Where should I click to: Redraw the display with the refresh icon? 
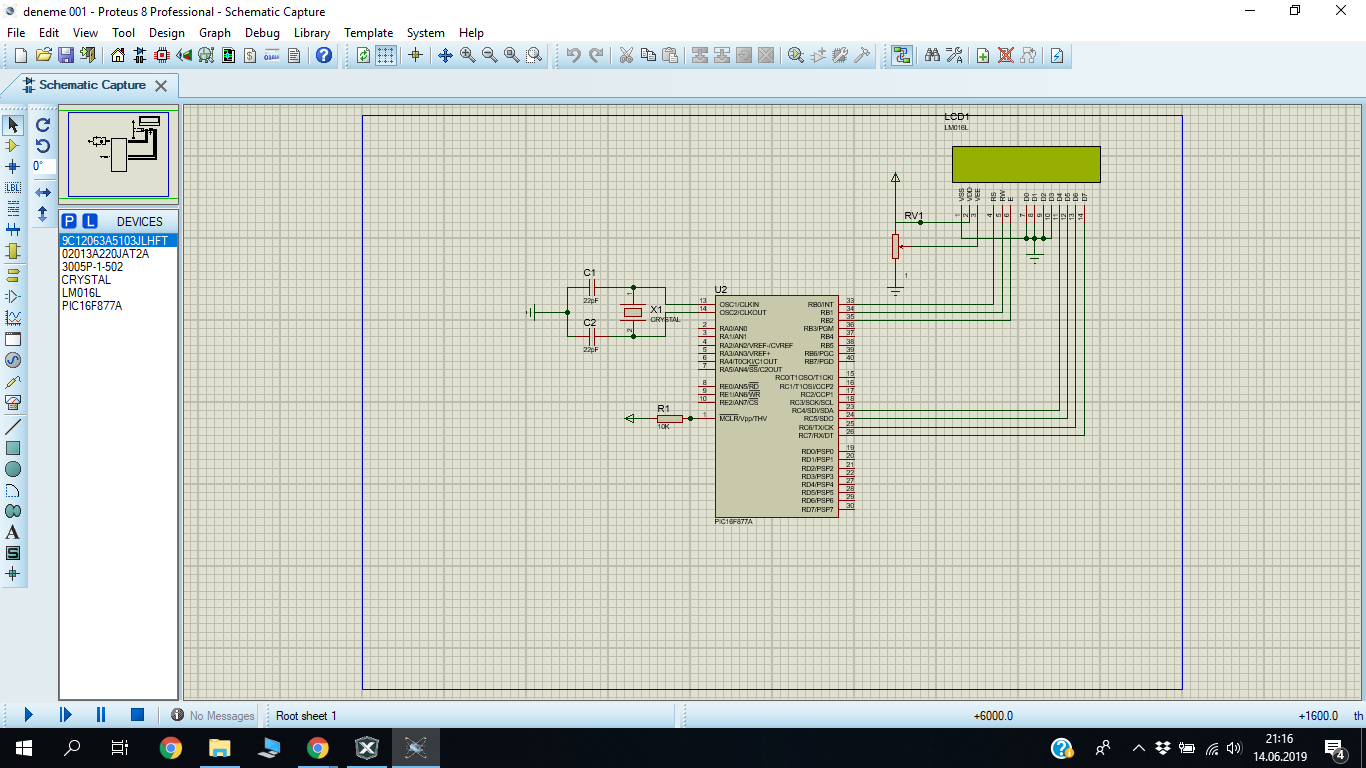click(x=363, y=55)
